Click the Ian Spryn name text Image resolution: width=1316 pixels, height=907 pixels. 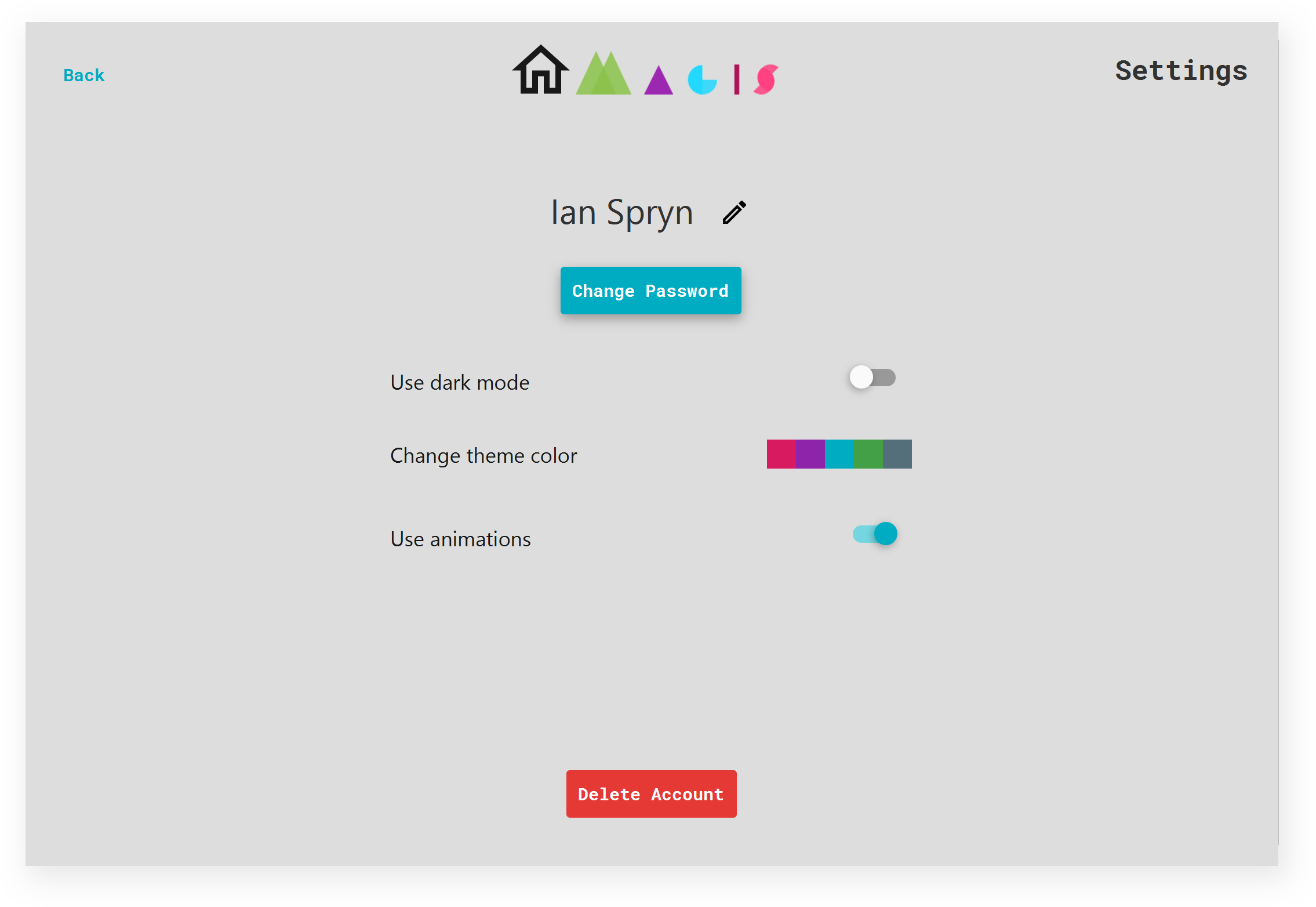pos(621,212)
